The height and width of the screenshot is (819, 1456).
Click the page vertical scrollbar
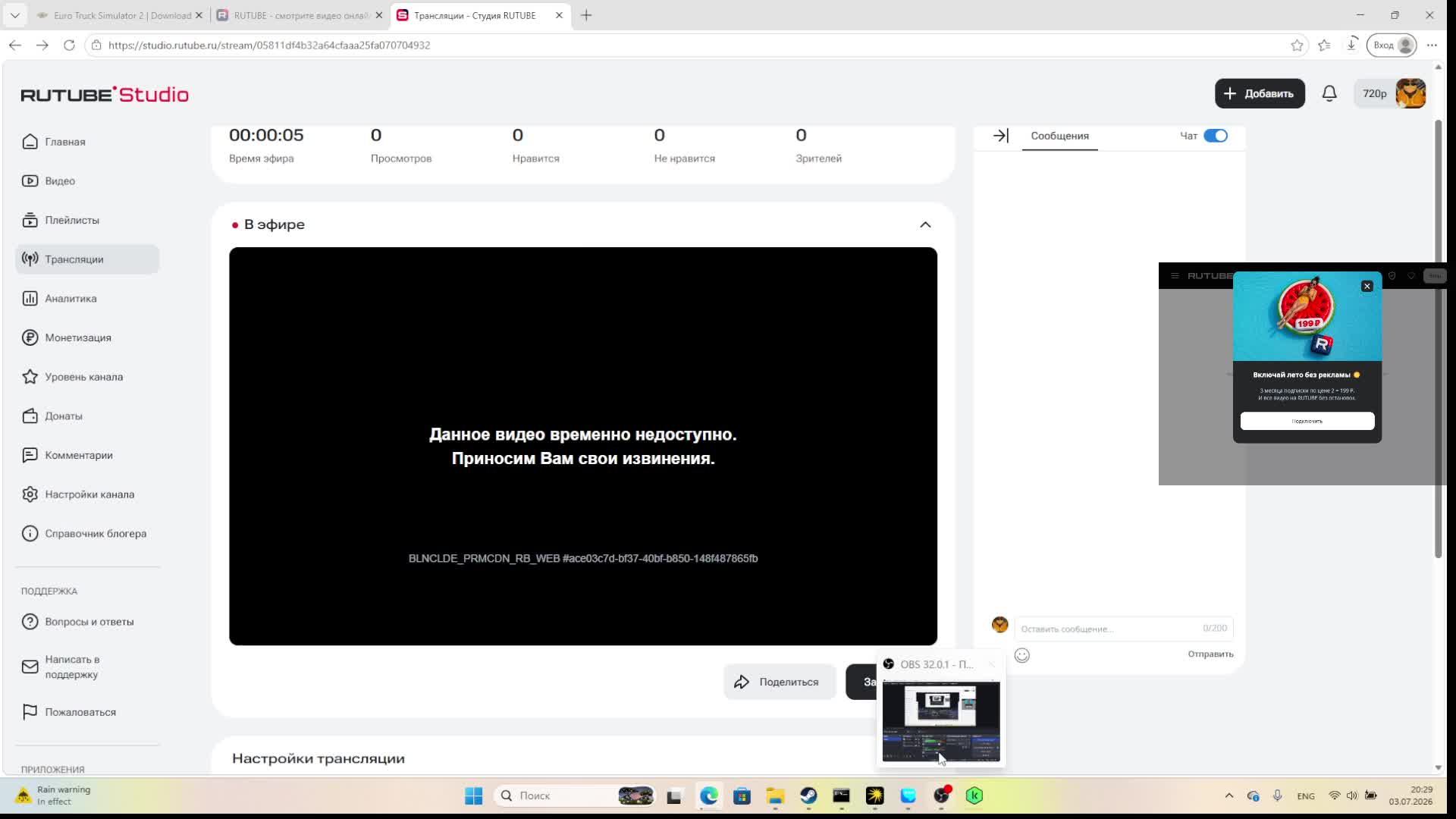(x=1438, y=337)
